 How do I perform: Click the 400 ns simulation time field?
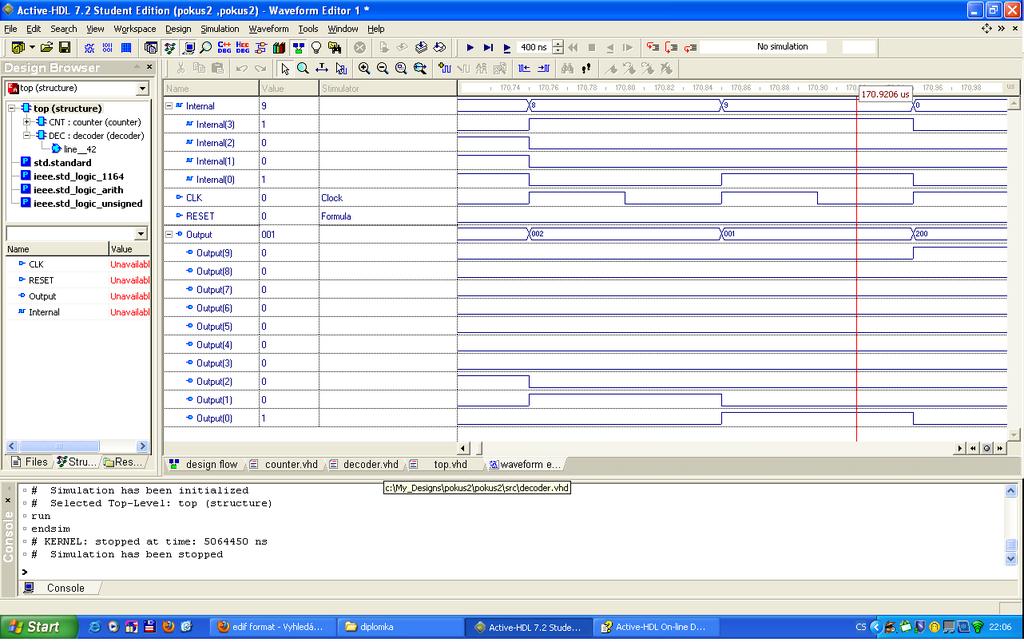click(x=534, y=47)
